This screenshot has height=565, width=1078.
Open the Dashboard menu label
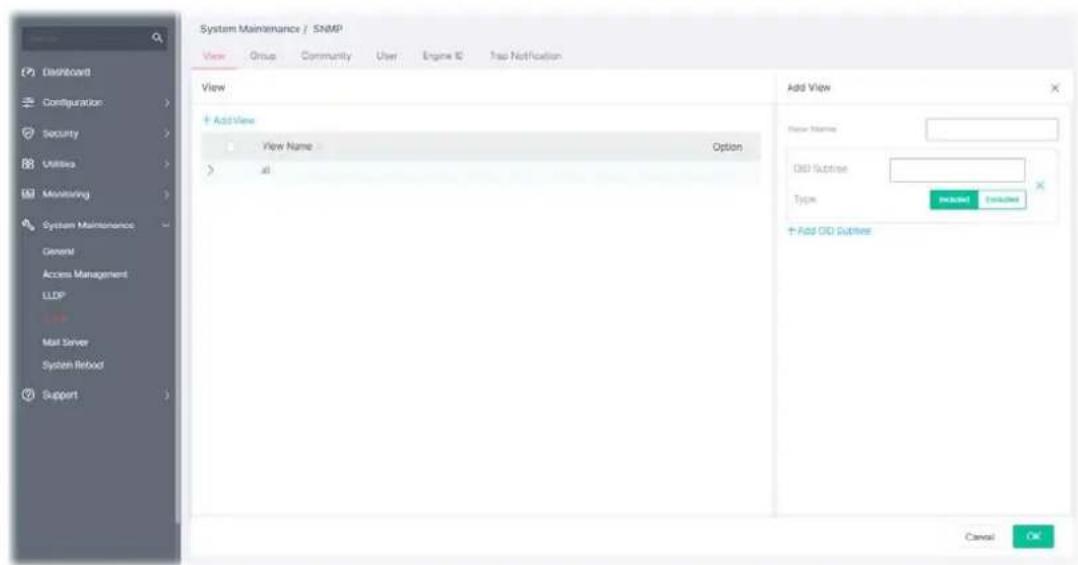(x=66, y=72)
